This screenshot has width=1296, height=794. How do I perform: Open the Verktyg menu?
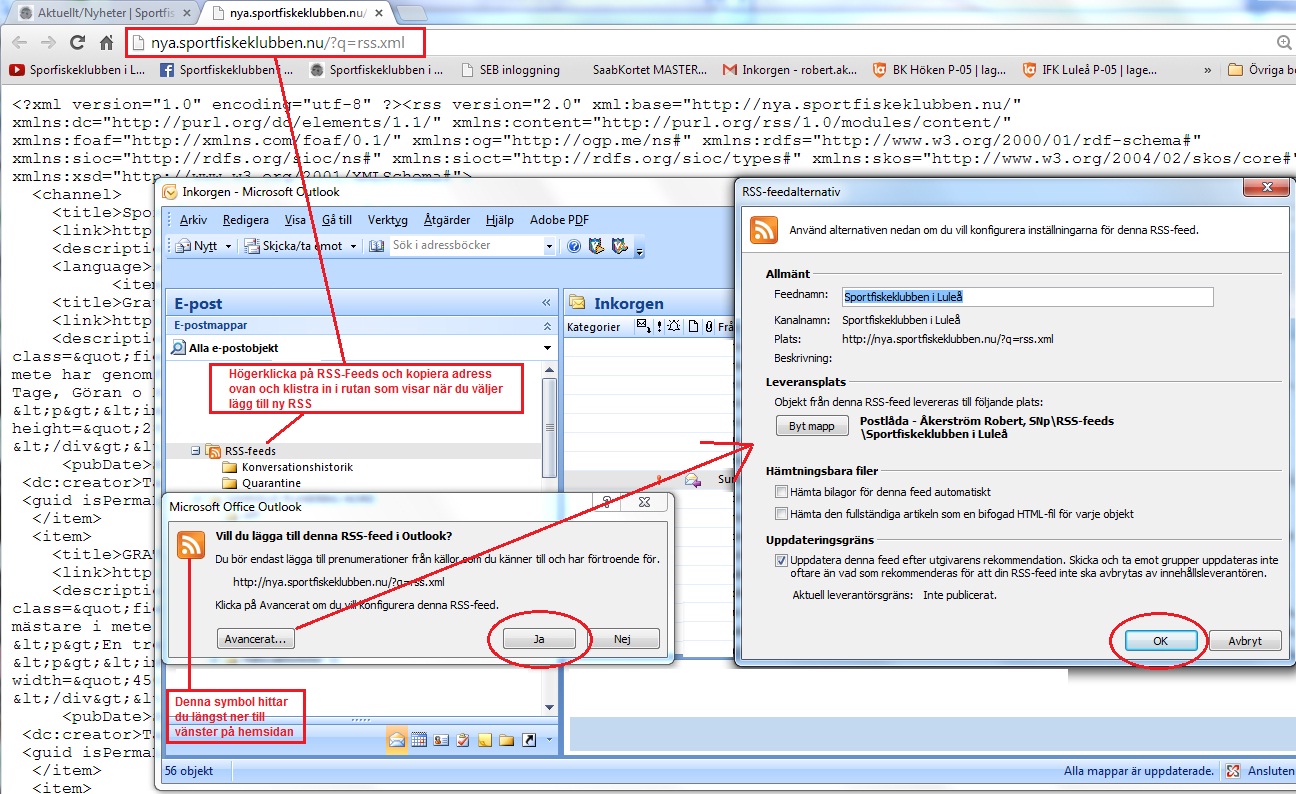[388, 220]
